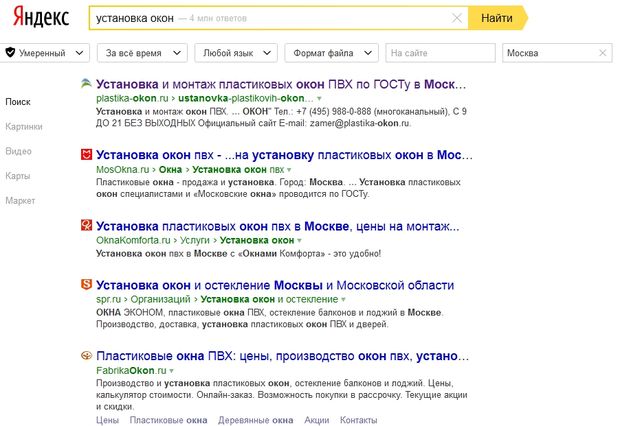Viewport: 620px width, 426px height.
Task: Open the 'За всё время' time dropdown
Action: click(143, 53)
